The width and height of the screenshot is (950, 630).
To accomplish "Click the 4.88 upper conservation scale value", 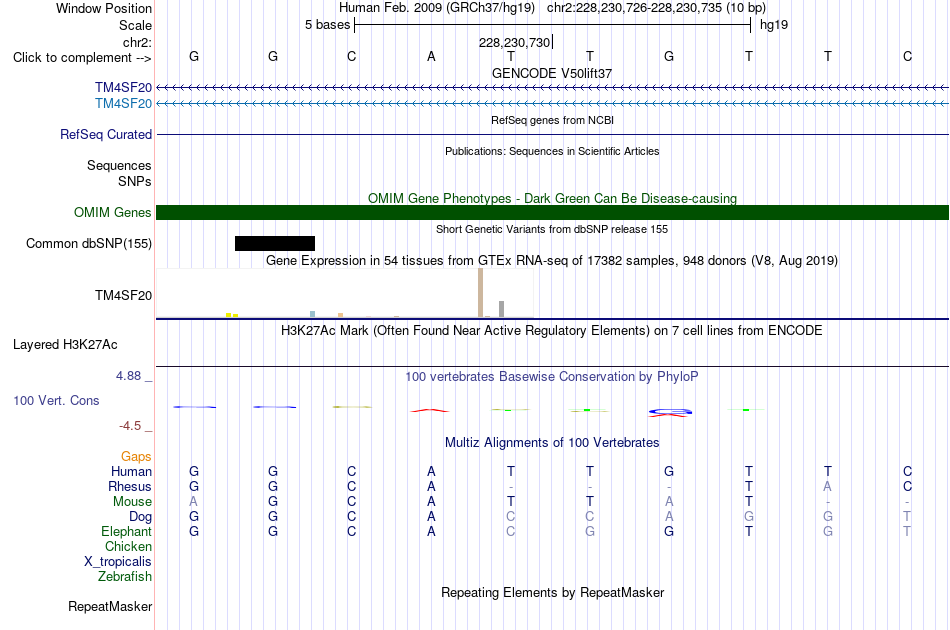I will click(128, 376).
